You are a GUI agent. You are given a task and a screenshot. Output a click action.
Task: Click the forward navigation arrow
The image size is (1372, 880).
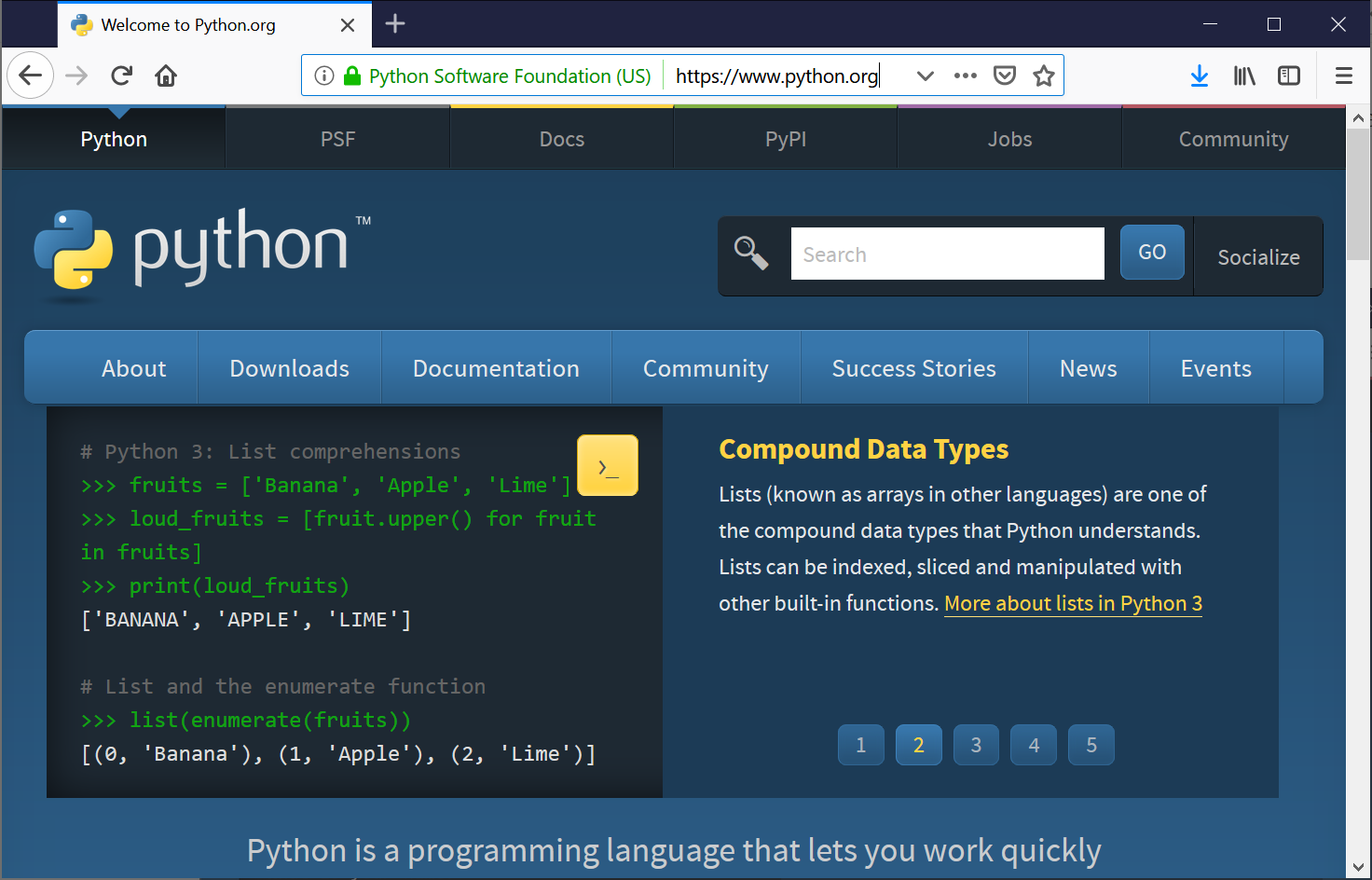tap(76, 76)
